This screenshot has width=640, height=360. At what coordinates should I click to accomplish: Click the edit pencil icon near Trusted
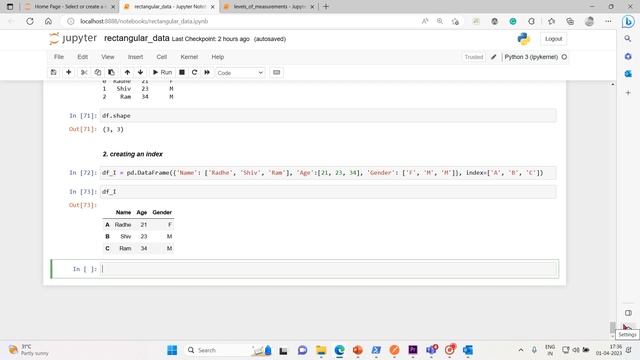click(x=493, y=57)
